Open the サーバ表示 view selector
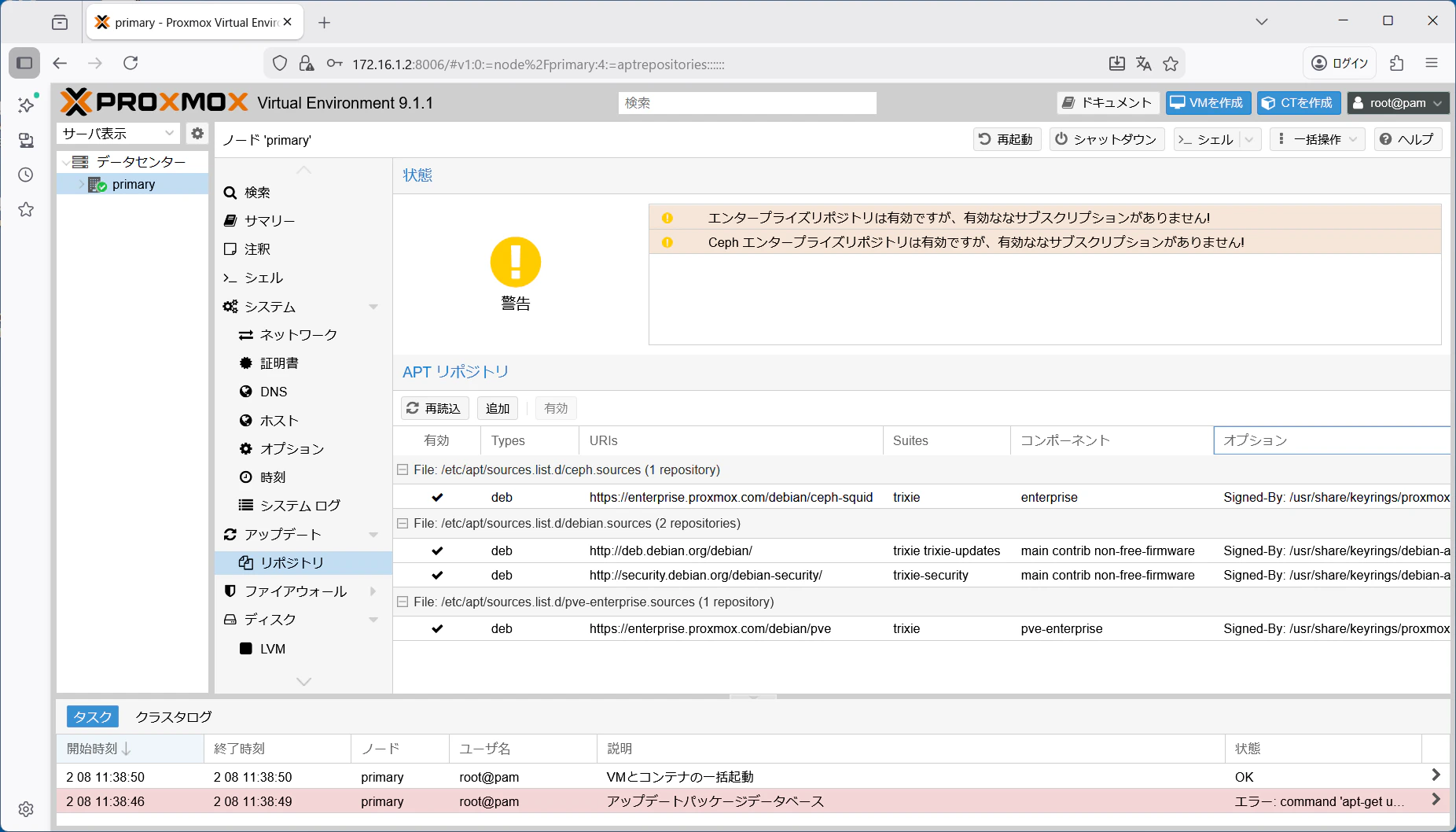The image size is (1456, 832). click(x=119, y=134)
